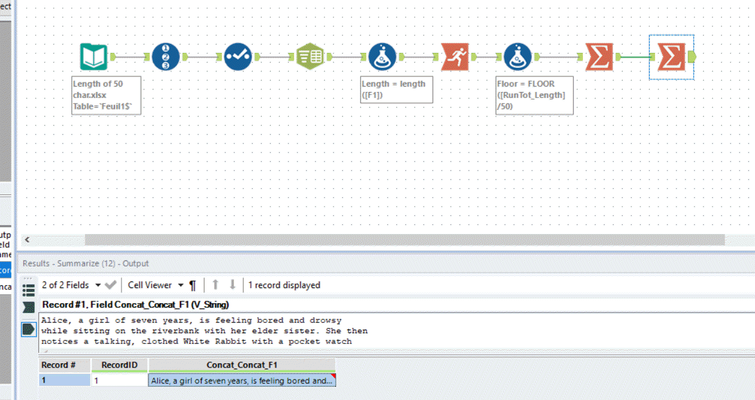Click the output anchor view icon in Results
This screenshot has width=755, height=400.
(x=28, y=329)
